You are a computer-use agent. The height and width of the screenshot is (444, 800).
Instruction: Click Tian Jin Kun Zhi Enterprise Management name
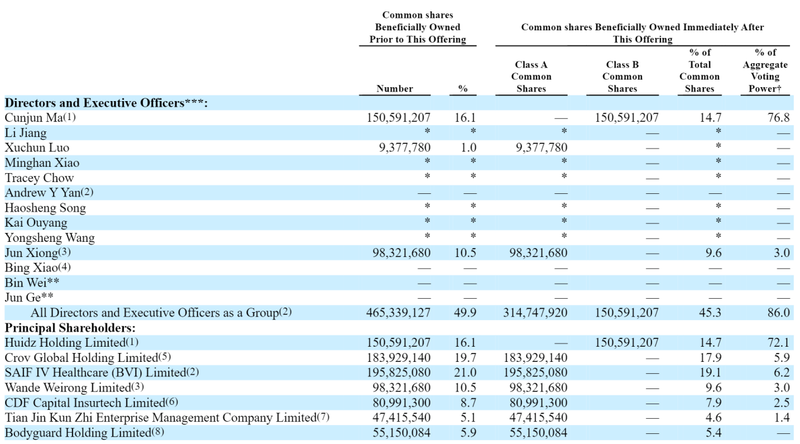click(x=167, y=417)
